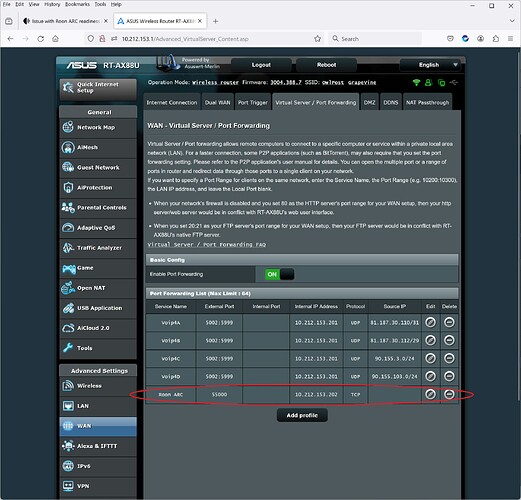Image resolution: width=521 pixels, height=500 pixels.
Task: Open the Game sidebar item
Action: [98, 268]
